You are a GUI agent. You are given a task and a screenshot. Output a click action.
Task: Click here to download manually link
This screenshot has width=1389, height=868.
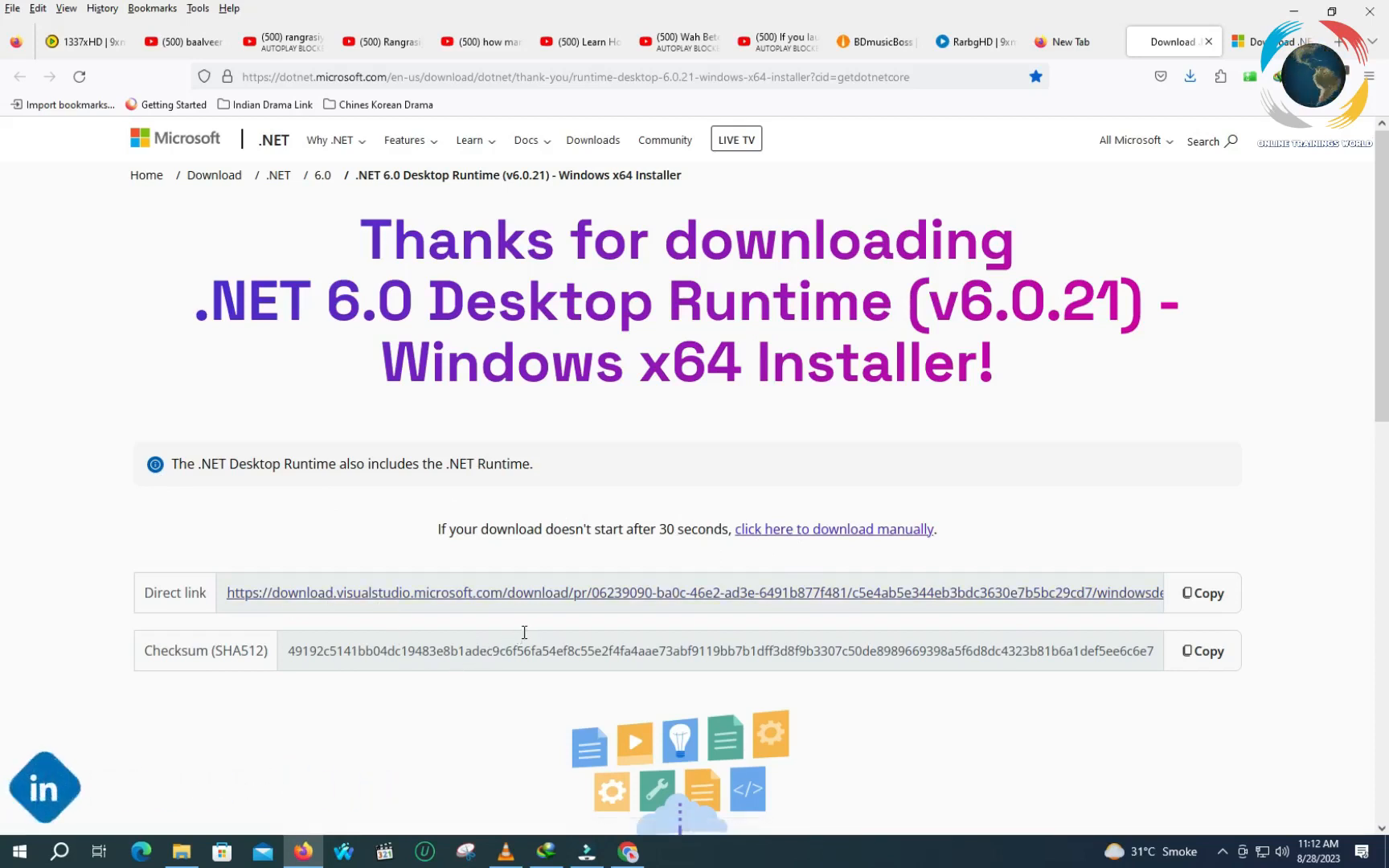[x=834, y=529]
